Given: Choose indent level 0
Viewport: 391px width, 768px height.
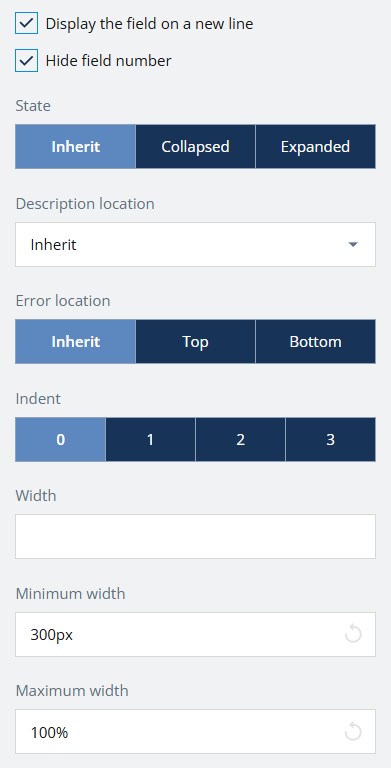Looking at the screenshot, I should (60, 439).
